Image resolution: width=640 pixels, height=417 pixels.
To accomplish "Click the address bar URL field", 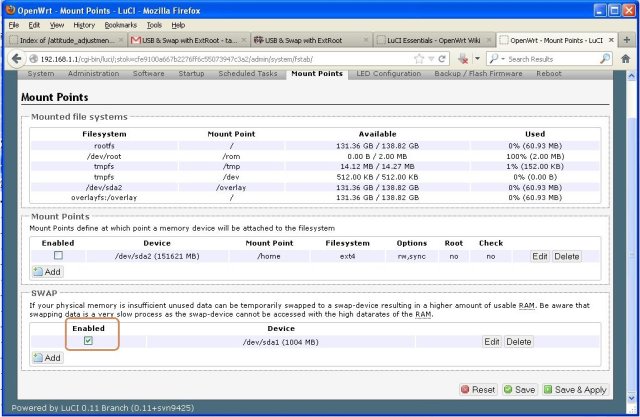I will [x=230, y=59].
